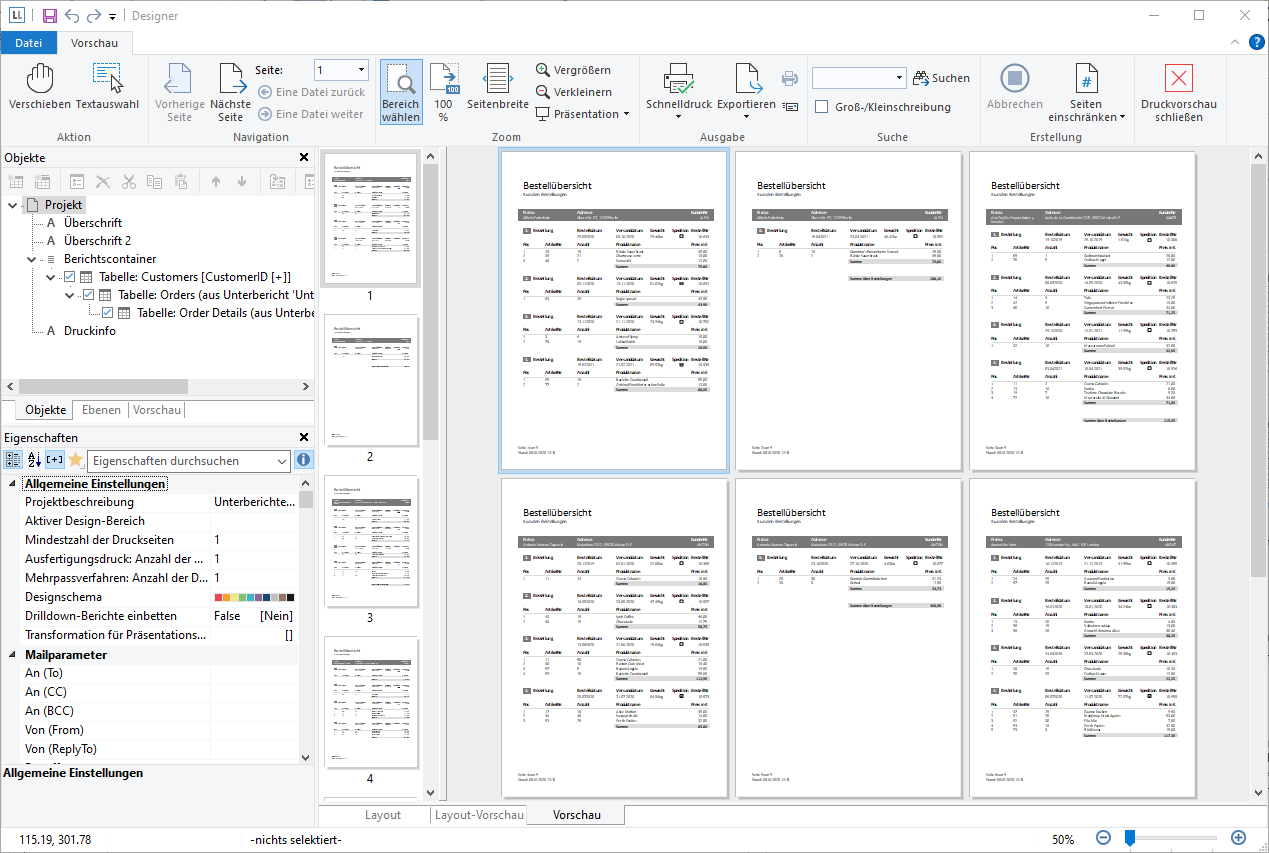Click the Bereich wählen zoom tool
Viewport: 1269px width, 853px height.
400,90
